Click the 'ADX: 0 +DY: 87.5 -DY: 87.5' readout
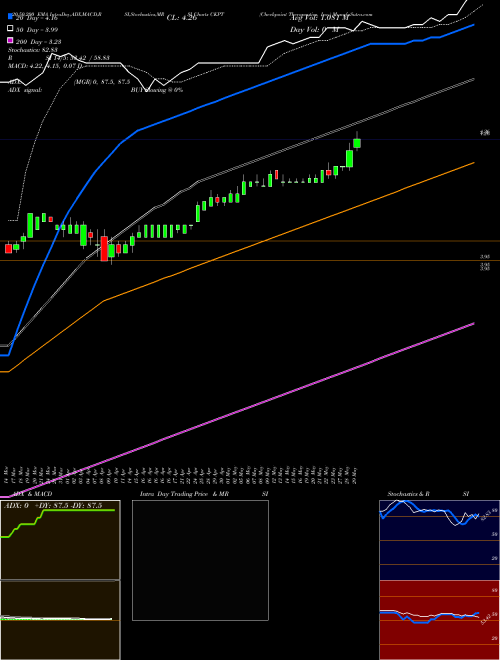Image resolution: width=500 pixels, height=660 pixels. [53, 505]
